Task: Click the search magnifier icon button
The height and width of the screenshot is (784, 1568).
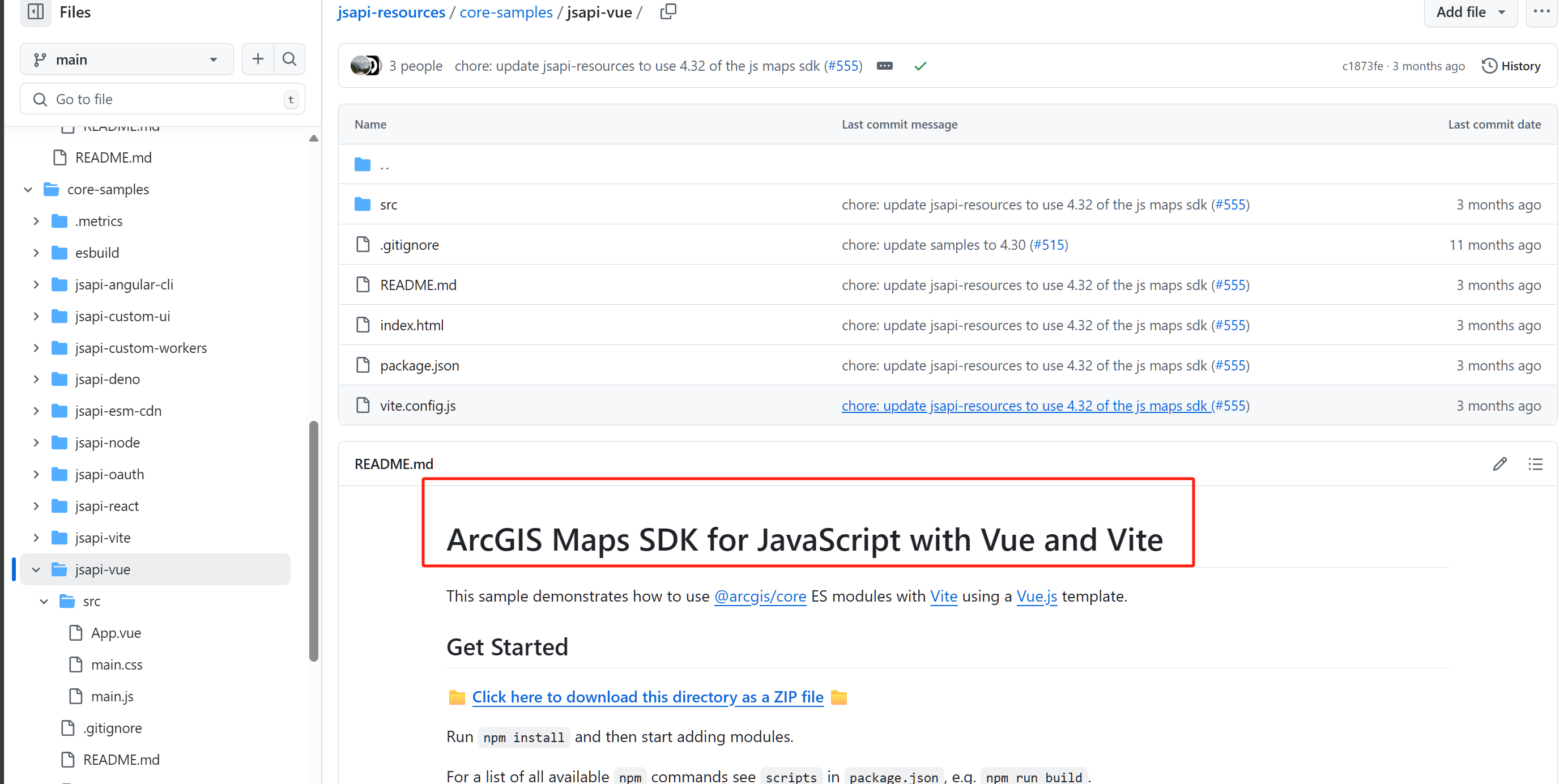Action: [x=289, y=59]
